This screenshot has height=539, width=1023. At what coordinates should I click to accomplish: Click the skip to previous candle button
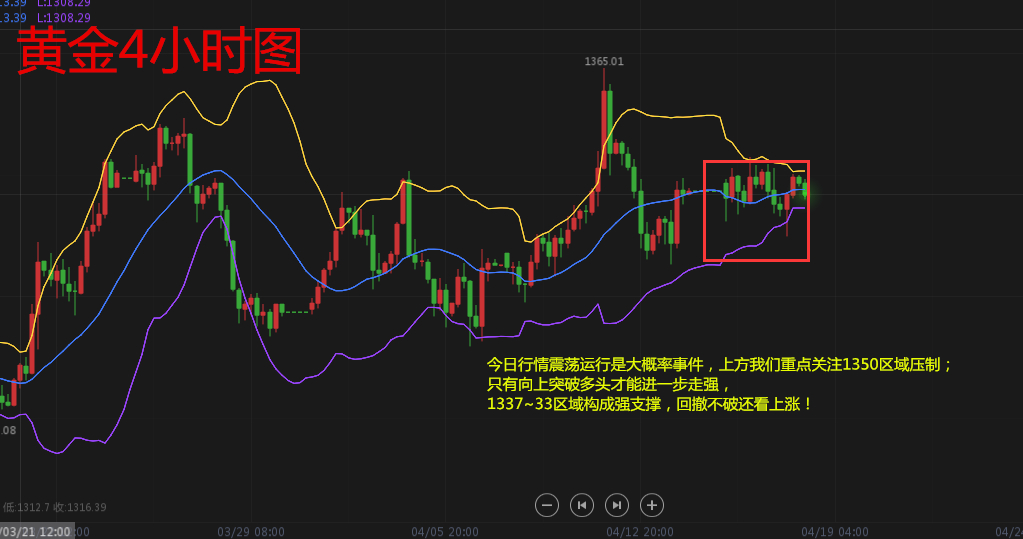(x=582, y=505)
